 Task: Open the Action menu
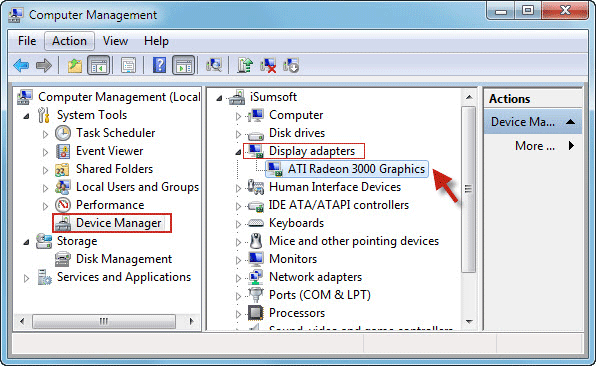coord(69,41)
